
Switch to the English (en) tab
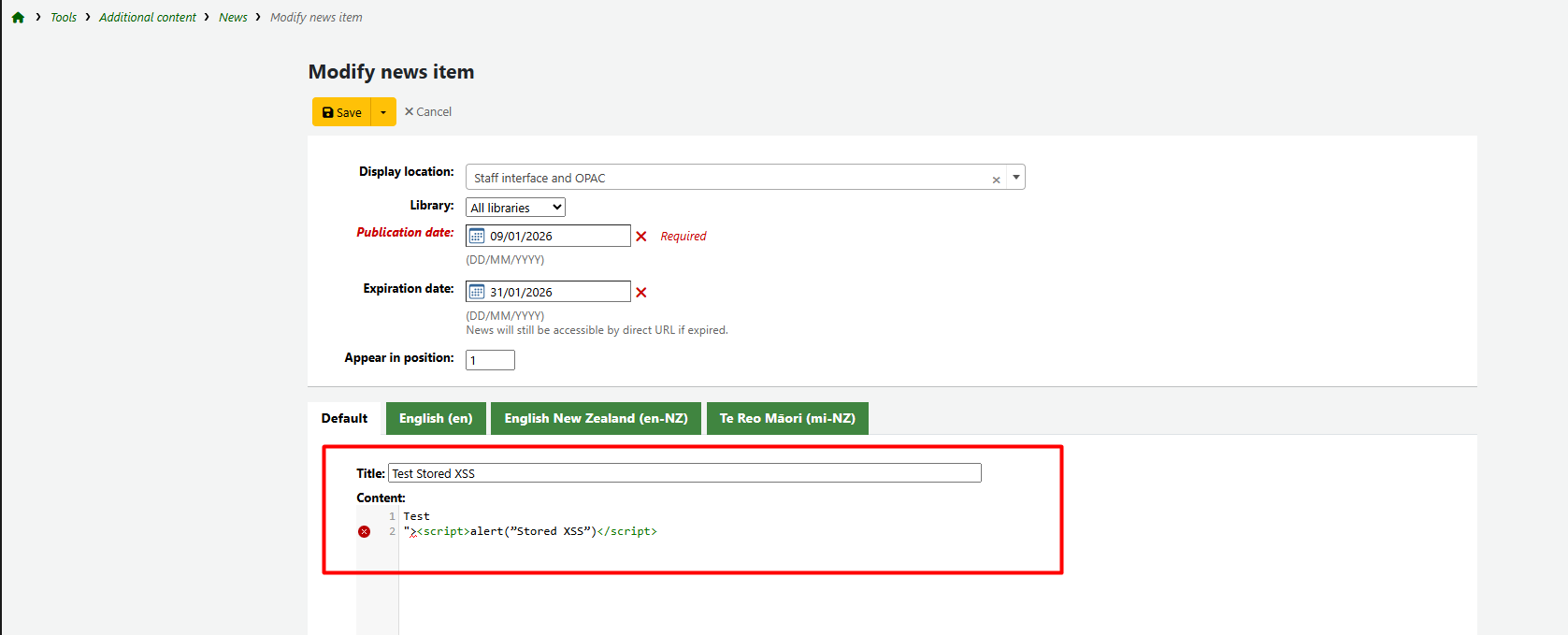436,419
